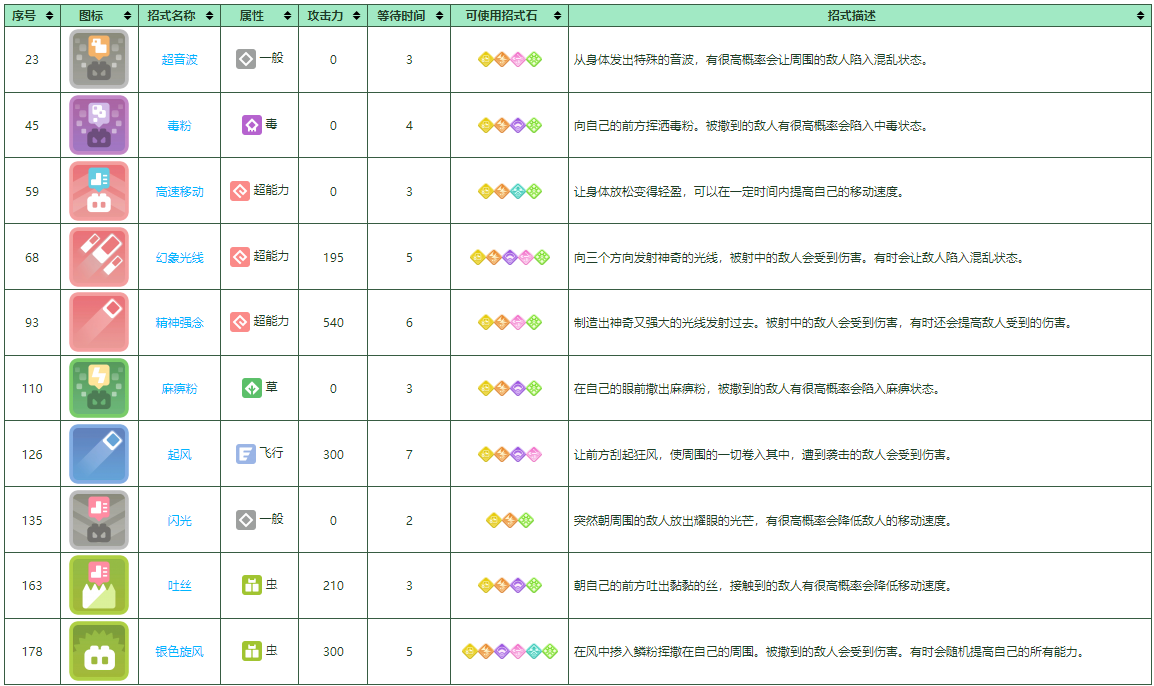The width and height of the screenshot is (1154, 686).
Task: Select serial number 126 cell
Action: 32,454
